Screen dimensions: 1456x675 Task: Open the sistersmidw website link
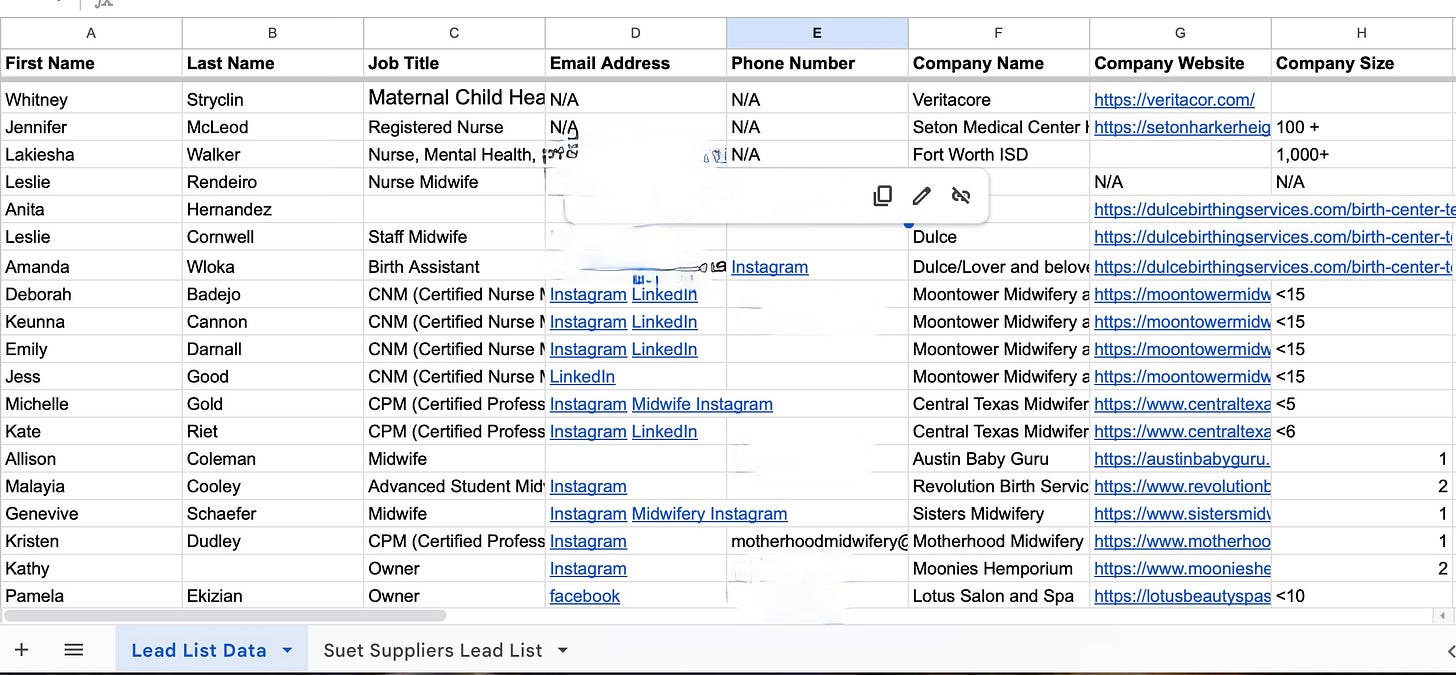tap(1182, 514)
